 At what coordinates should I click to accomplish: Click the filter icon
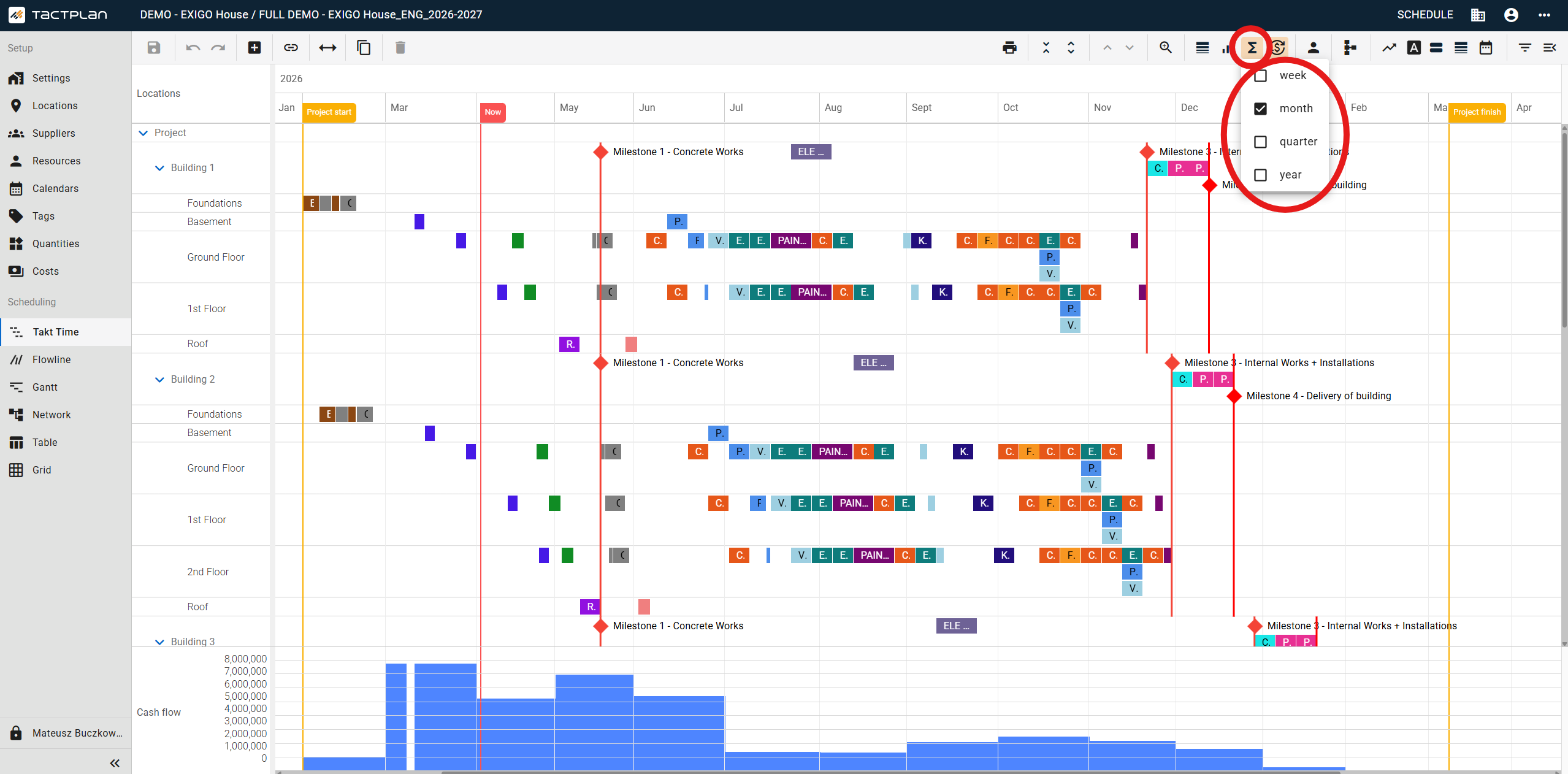point(1525,48)
